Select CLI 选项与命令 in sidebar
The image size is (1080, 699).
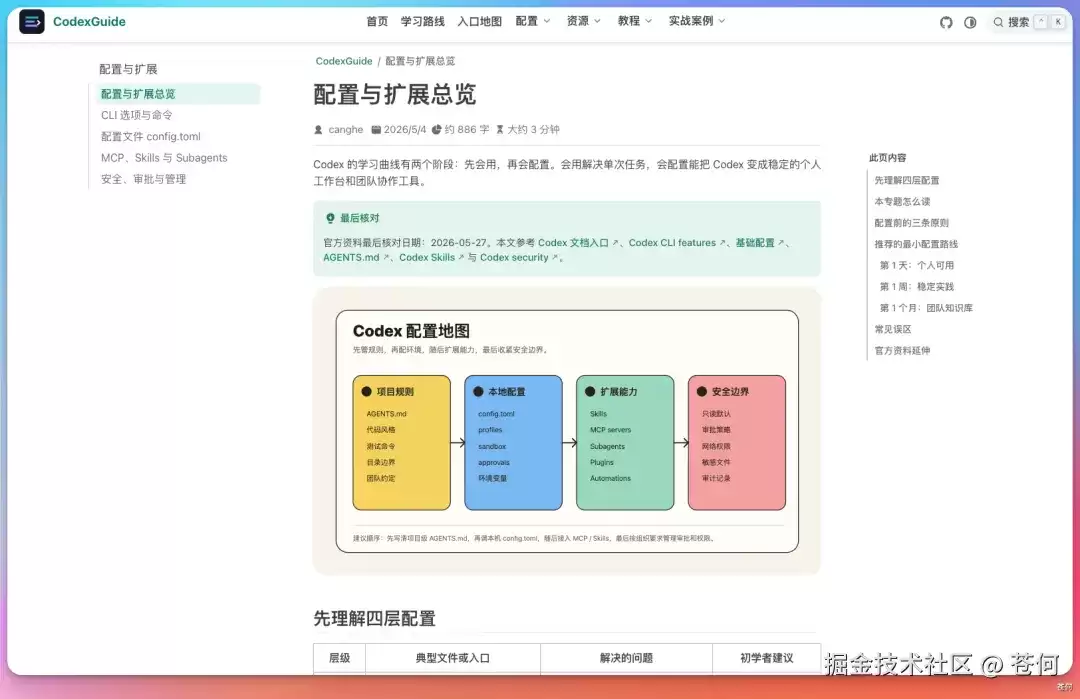point(136,115)
